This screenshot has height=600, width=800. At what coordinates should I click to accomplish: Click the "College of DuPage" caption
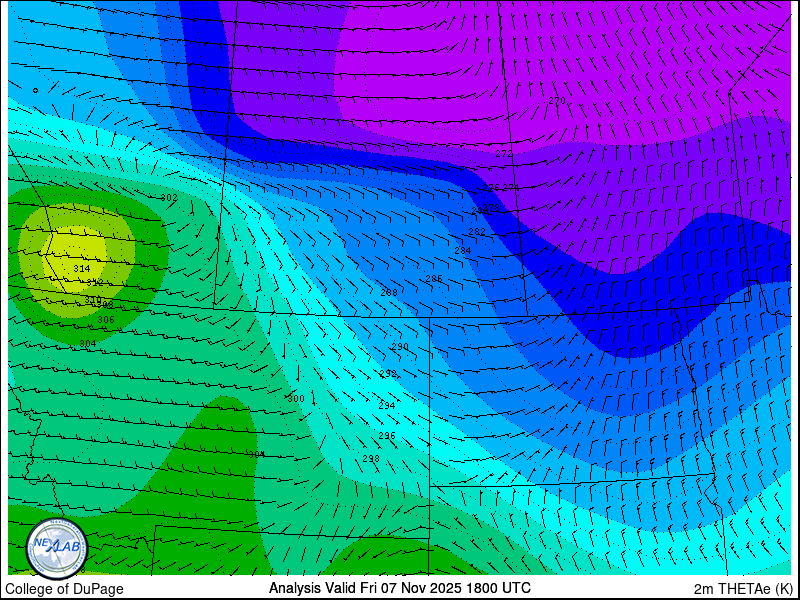(64, 589)
